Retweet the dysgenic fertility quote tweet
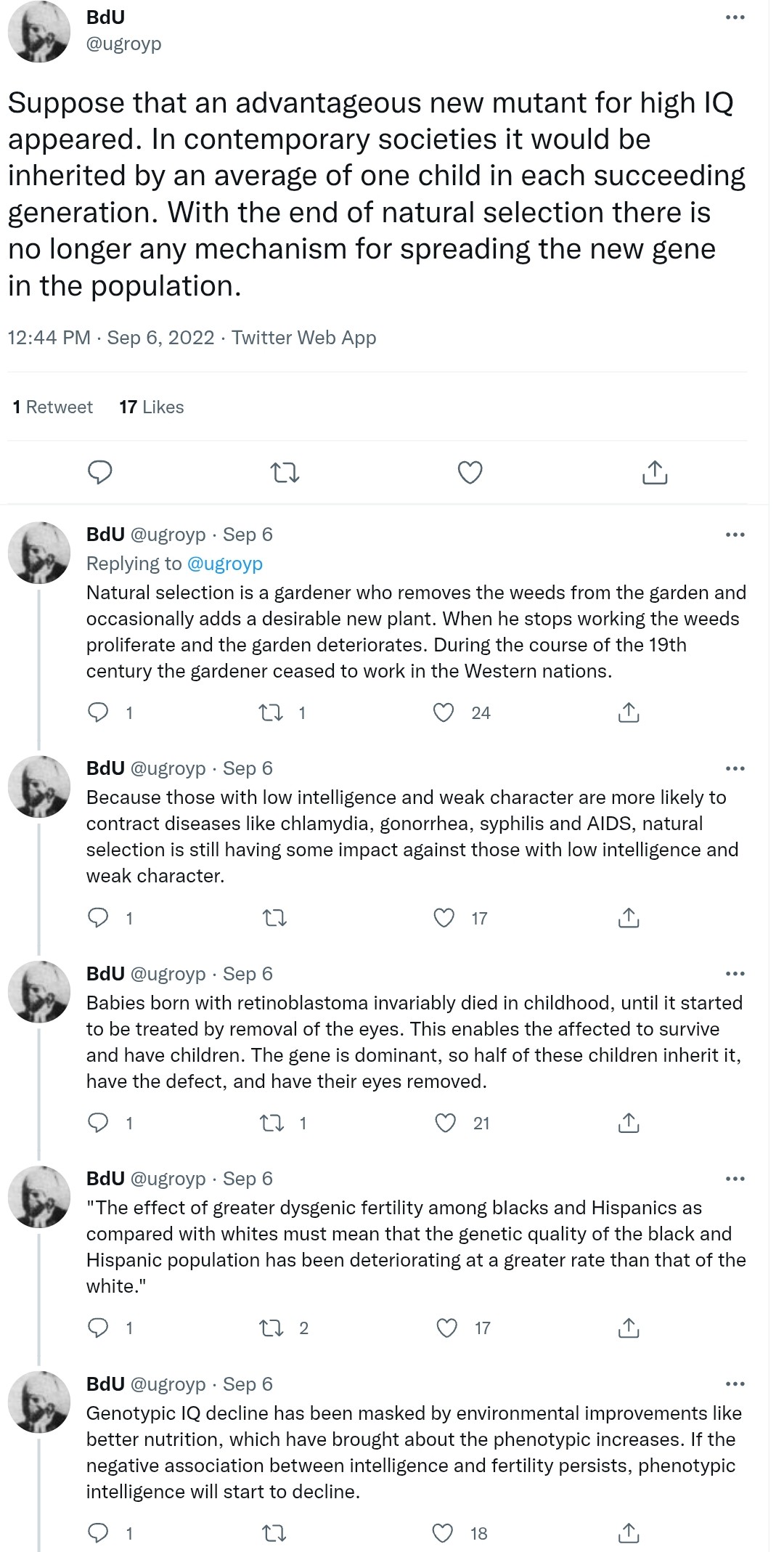Viewport: 784px width, 1552px height. coord(271,1328)
